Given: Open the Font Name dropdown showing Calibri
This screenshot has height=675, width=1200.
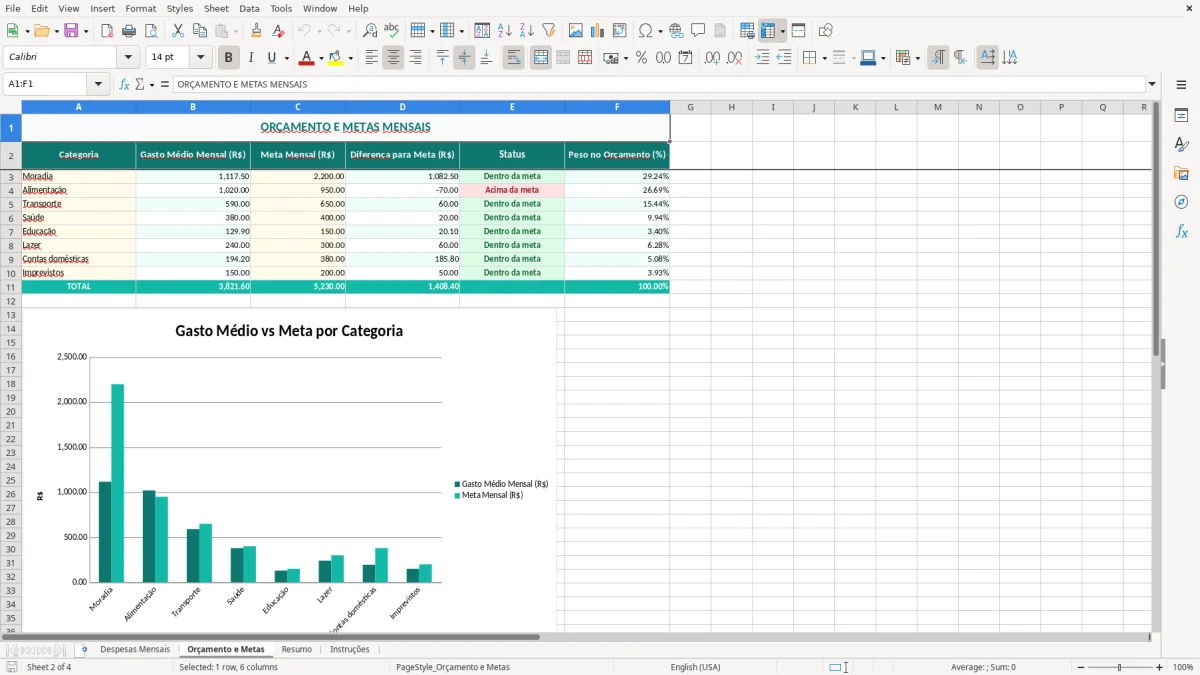Looking at the screenshot, I should point(128,58).
